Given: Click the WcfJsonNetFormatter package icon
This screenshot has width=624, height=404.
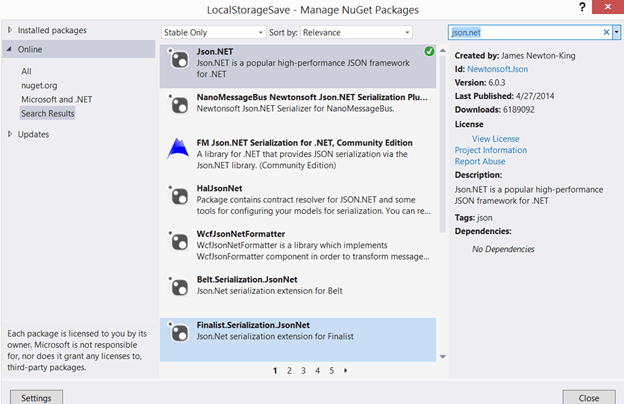Looking at the screenshot, I should tap(180, 241).
